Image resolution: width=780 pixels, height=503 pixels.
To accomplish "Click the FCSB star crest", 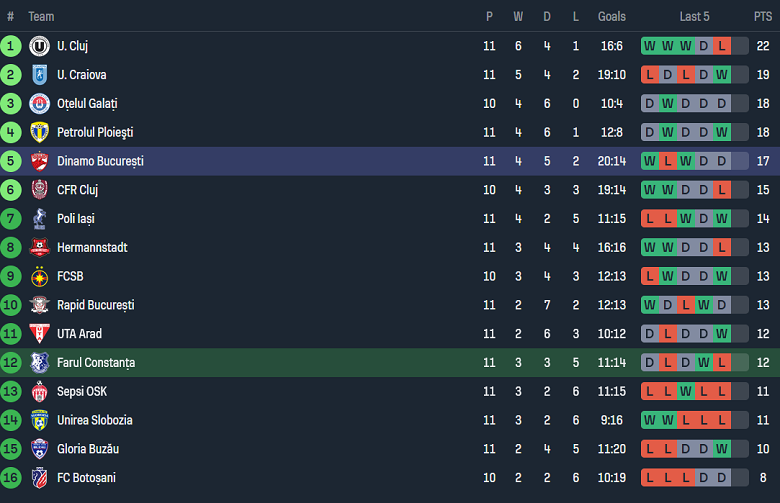I will (40, 277).
